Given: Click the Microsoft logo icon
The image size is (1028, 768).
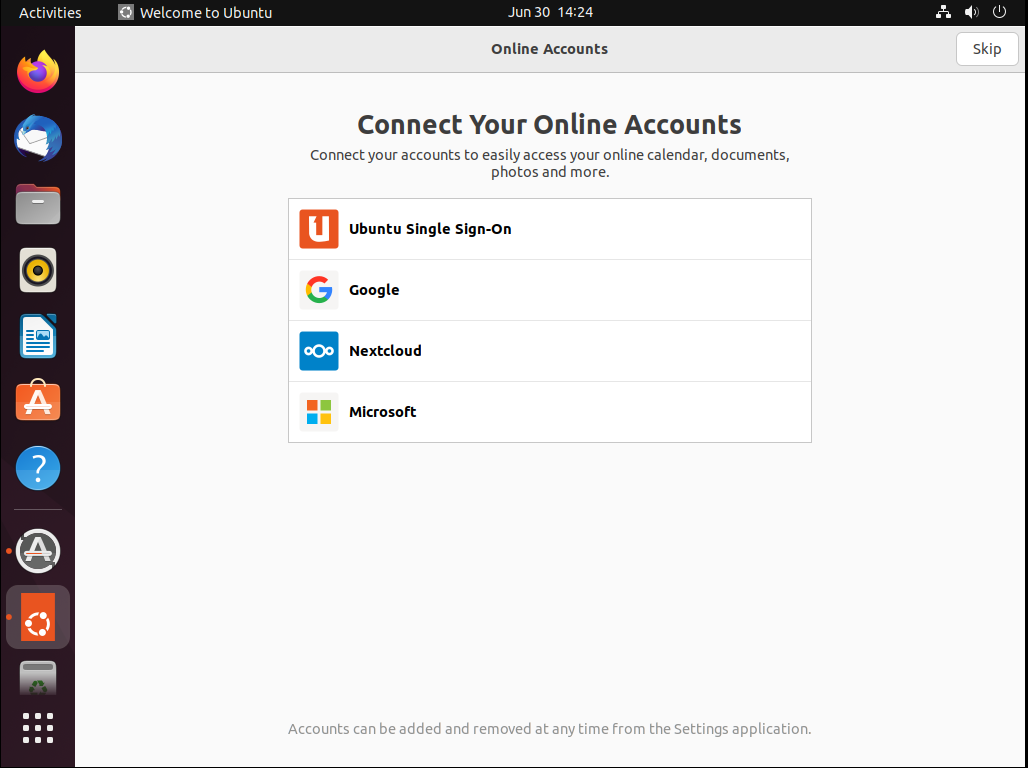Looking at the screenshot, I should click(x=319, y=412).
